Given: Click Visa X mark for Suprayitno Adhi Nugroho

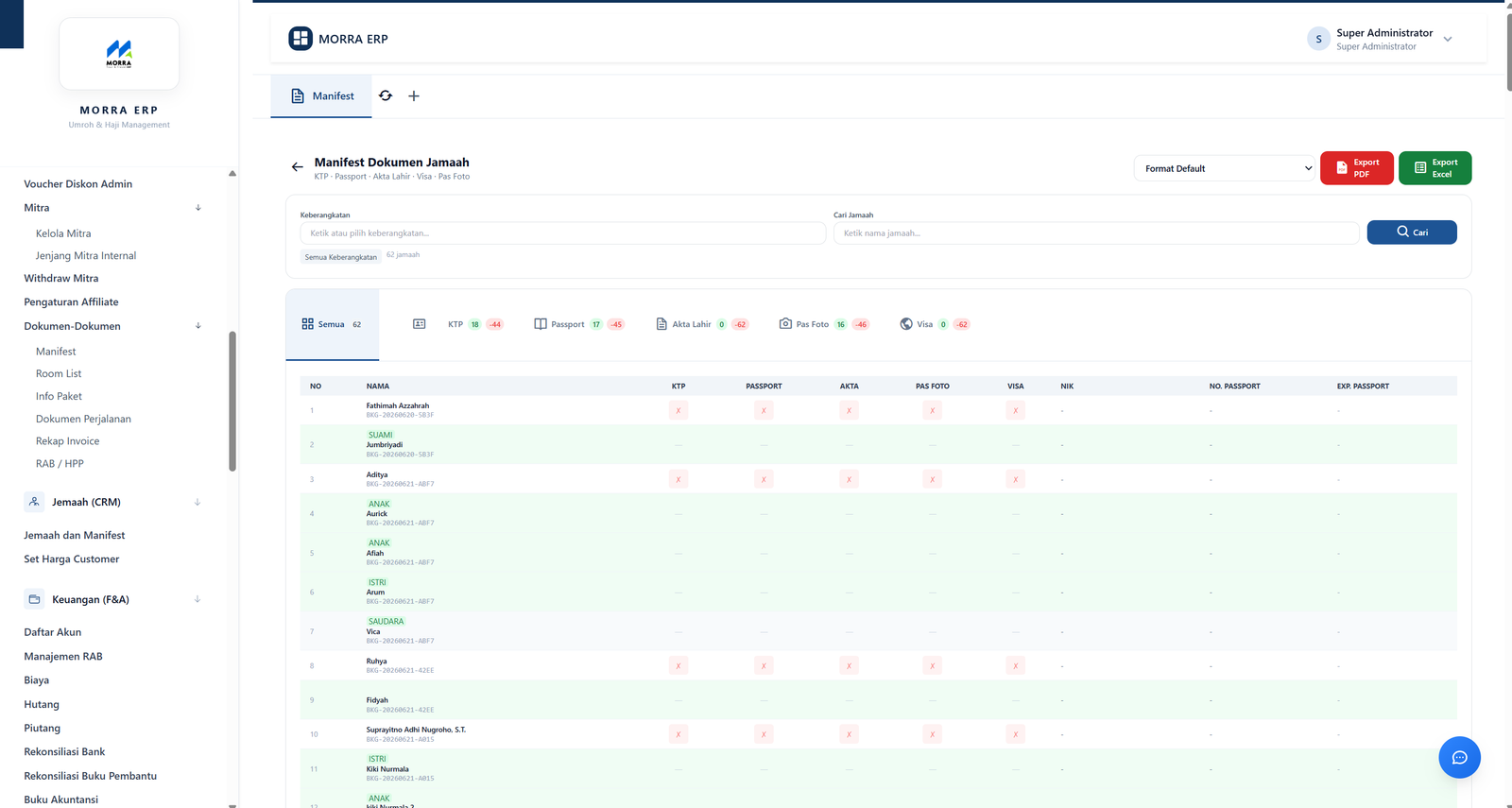Looking at the screenshot, I should coord(1016,734).
